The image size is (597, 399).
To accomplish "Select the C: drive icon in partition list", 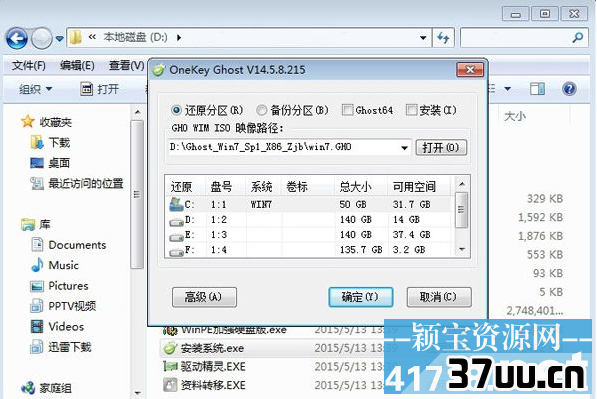I will click(x=176, y=204).
